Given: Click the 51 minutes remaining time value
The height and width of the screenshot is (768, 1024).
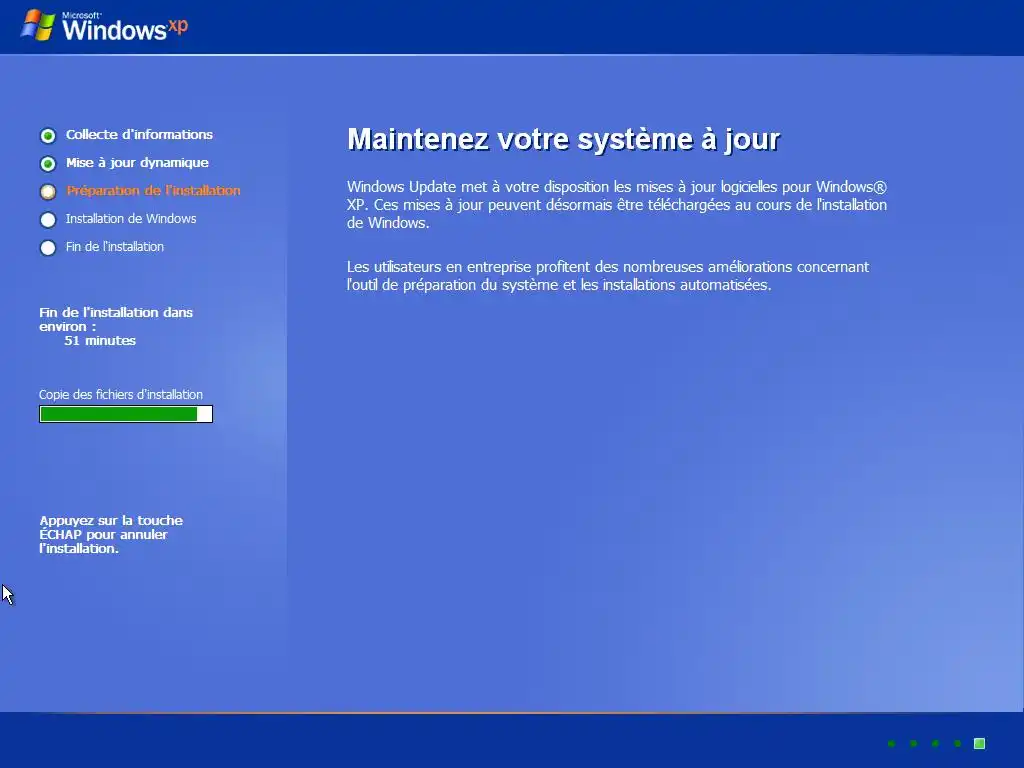Looking at the screenshot, I should pos(100,341).
